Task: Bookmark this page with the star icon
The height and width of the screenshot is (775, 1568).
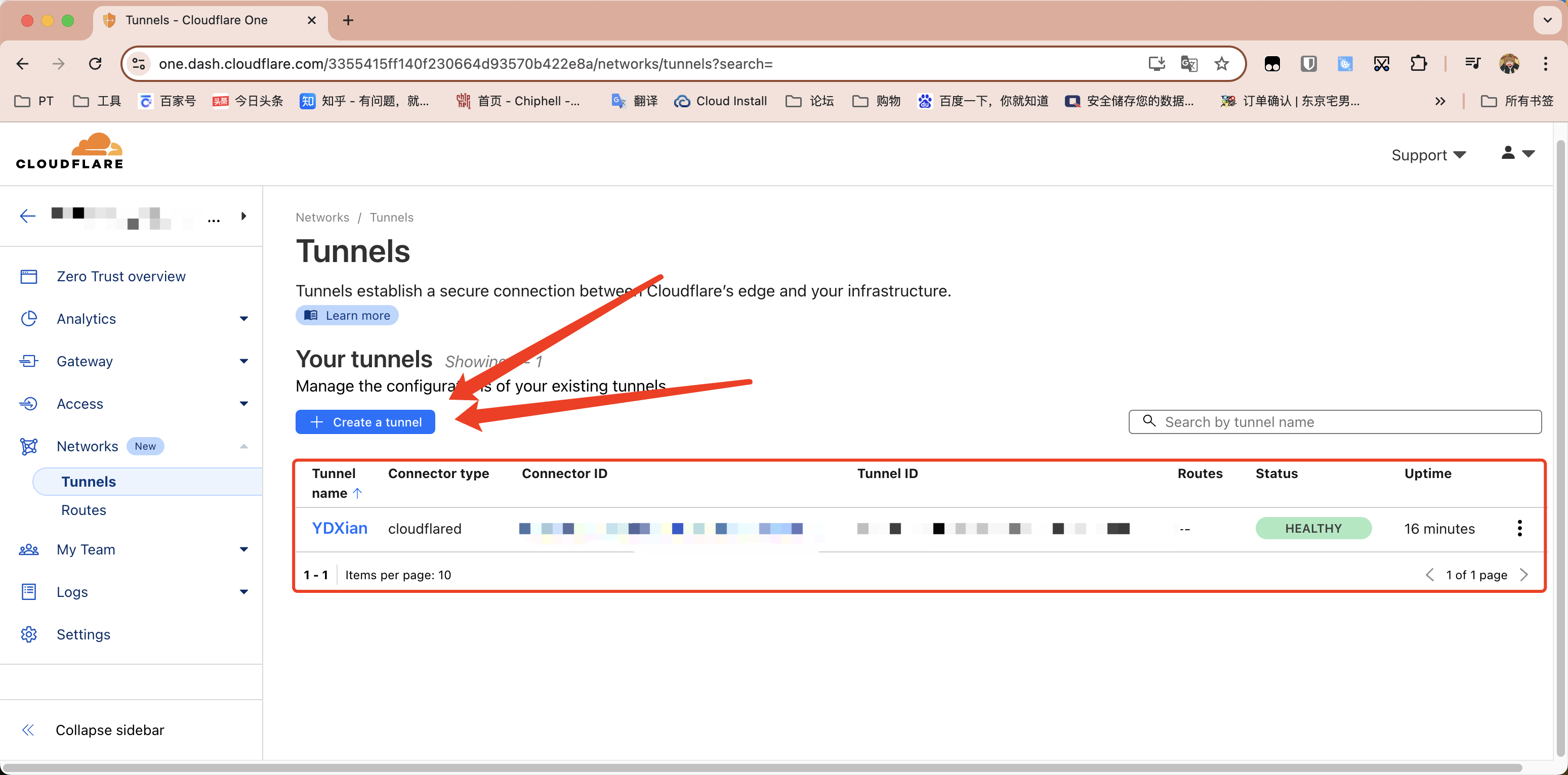Action: (1221, 64)
